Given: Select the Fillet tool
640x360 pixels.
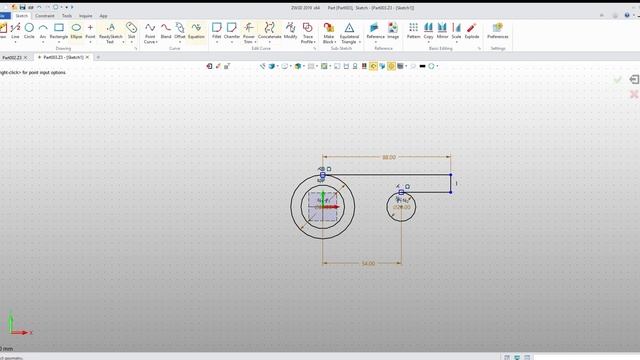Looking at the screenshot, I should [x=217, y=31].
